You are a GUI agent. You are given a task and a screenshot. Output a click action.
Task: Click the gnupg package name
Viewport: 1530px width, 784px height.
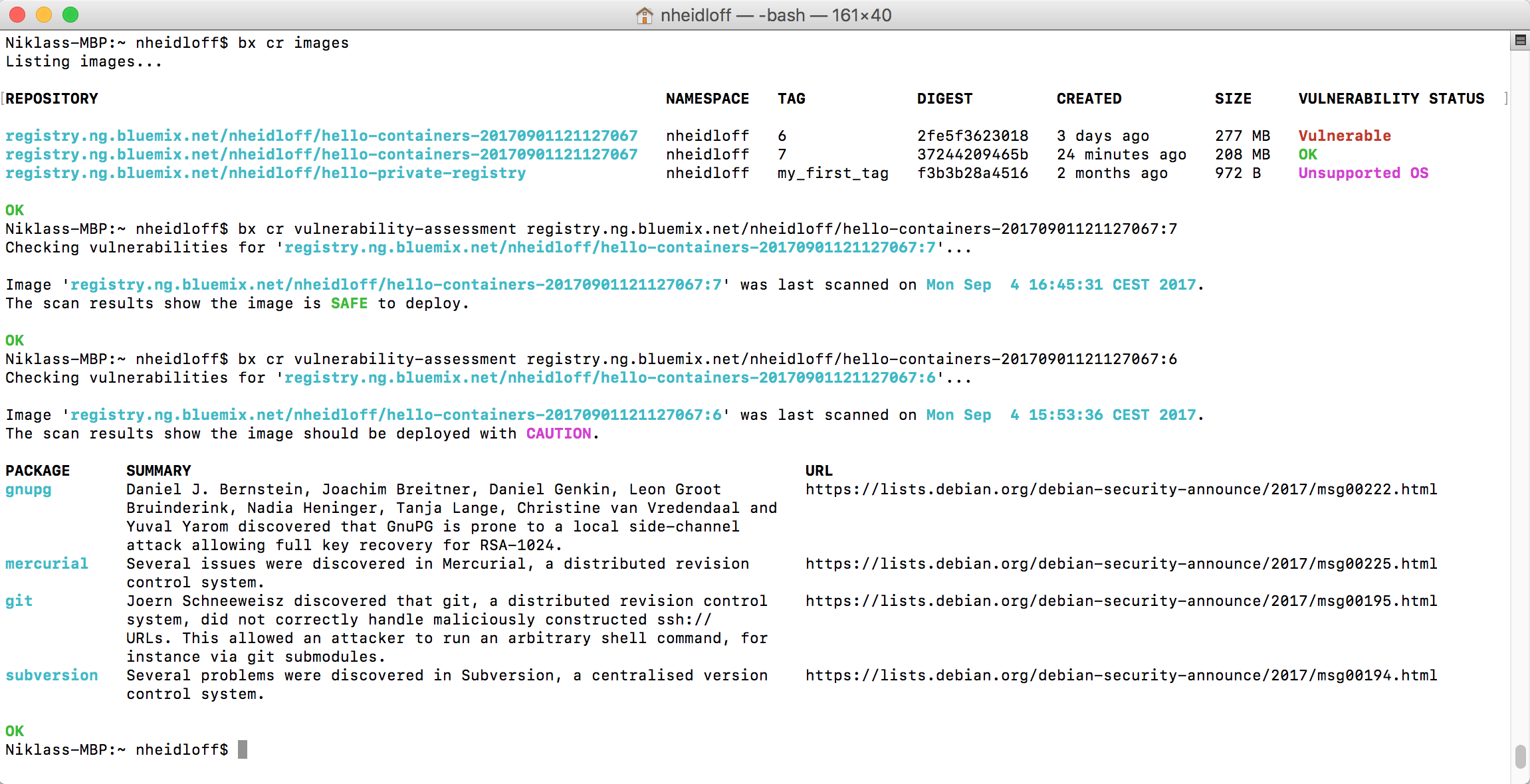tap(29, 490)
